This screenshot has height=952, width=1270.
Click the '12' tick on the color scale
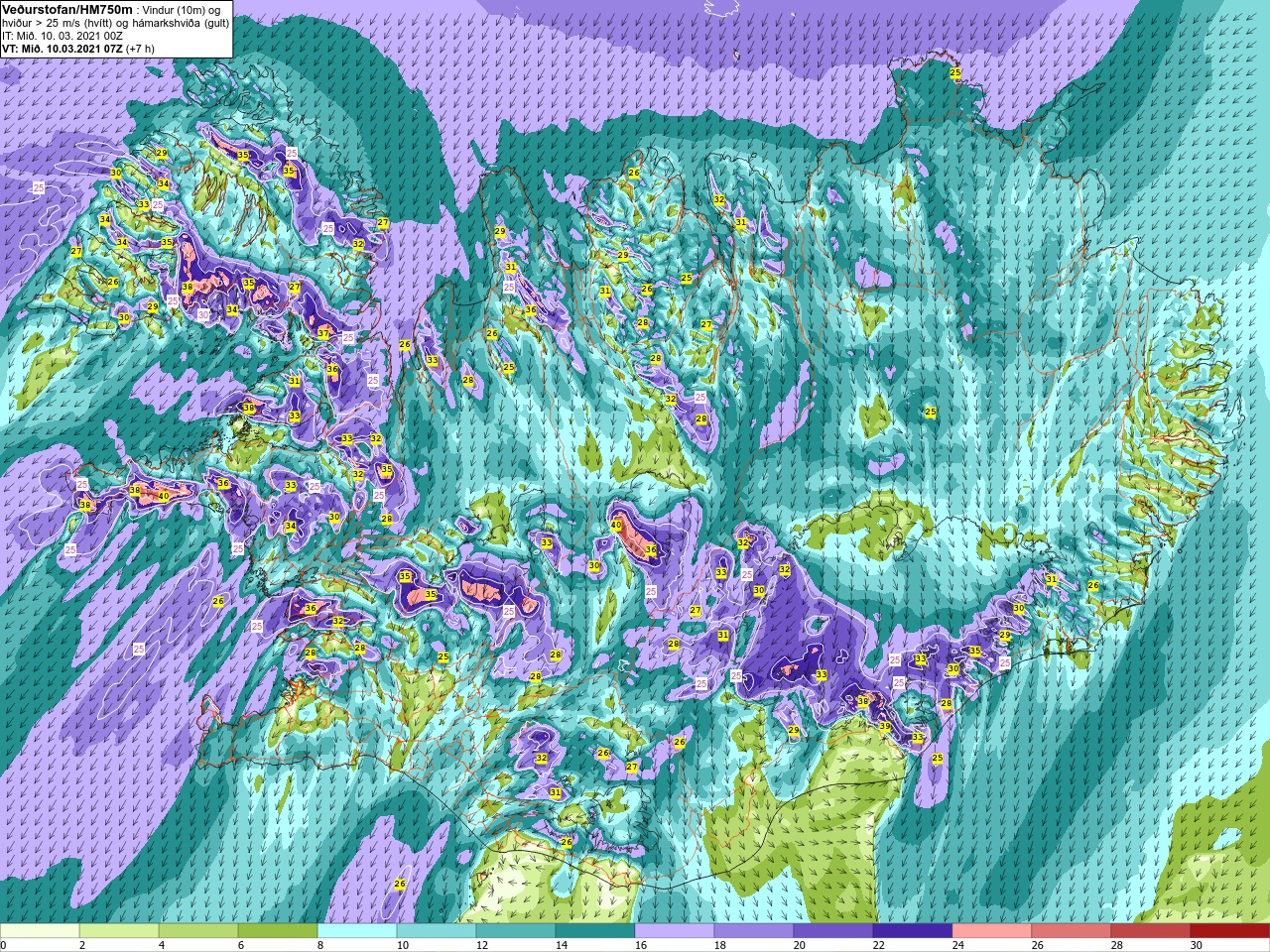click(483, 945)
